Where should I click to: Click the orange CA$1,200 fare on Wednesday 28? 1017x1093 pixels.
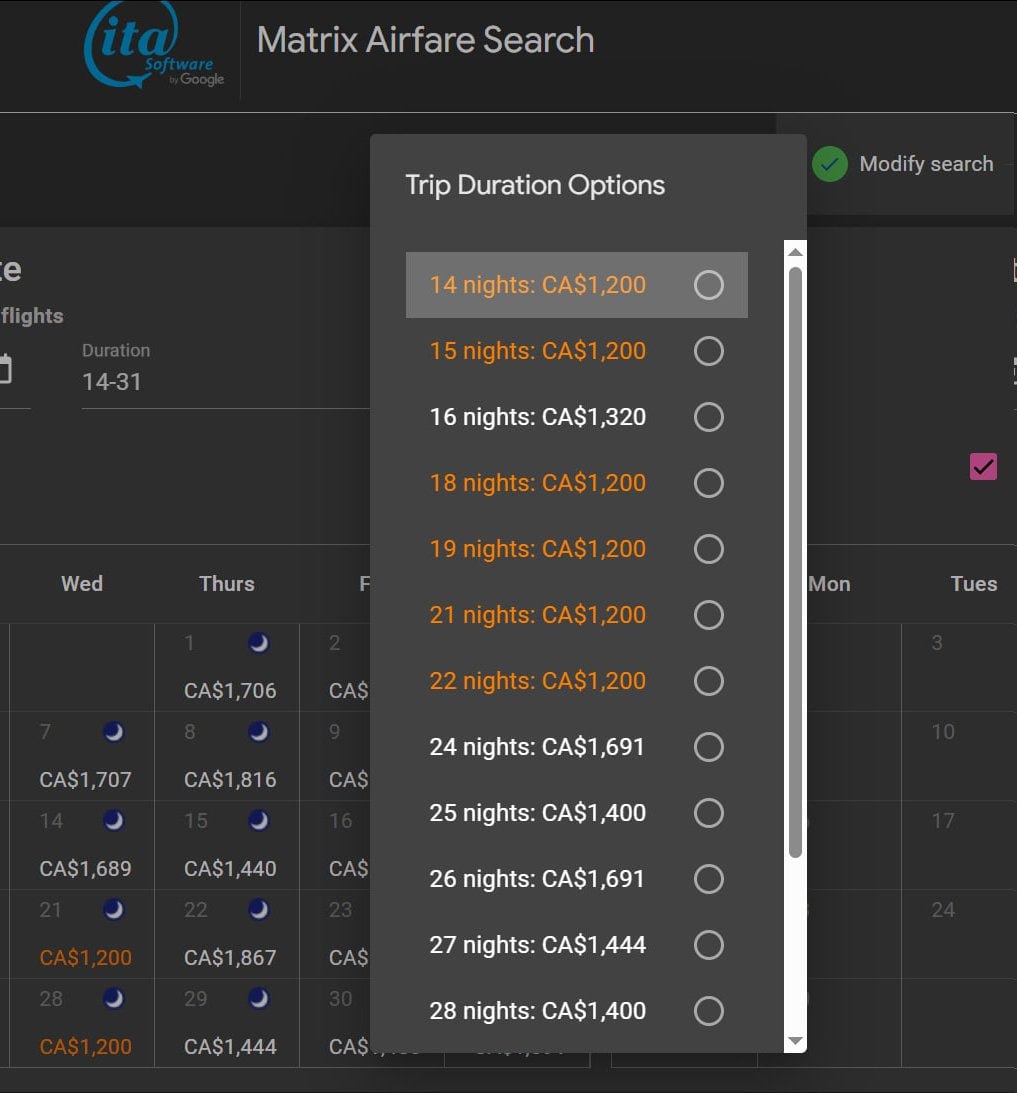pos(85,1047)
